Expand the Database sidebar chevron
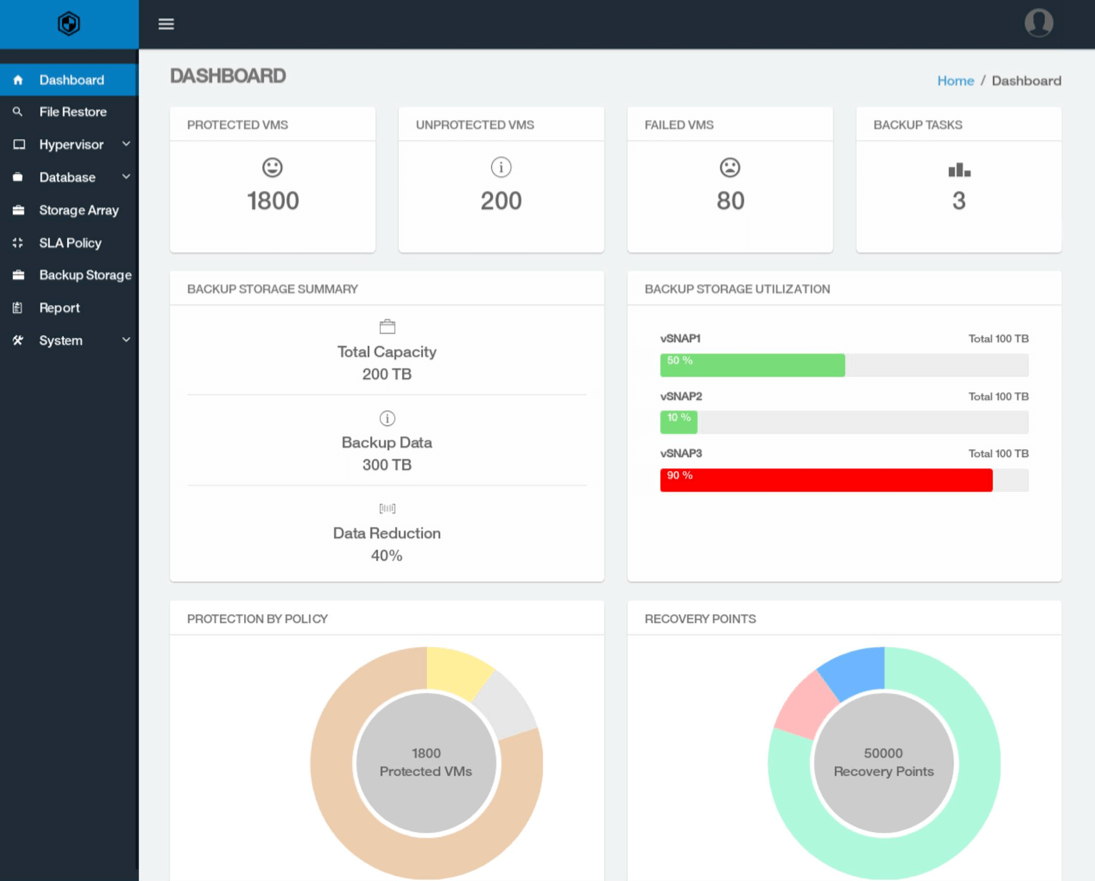Viewport: 1095px width, 881px height. coord(126,177)
